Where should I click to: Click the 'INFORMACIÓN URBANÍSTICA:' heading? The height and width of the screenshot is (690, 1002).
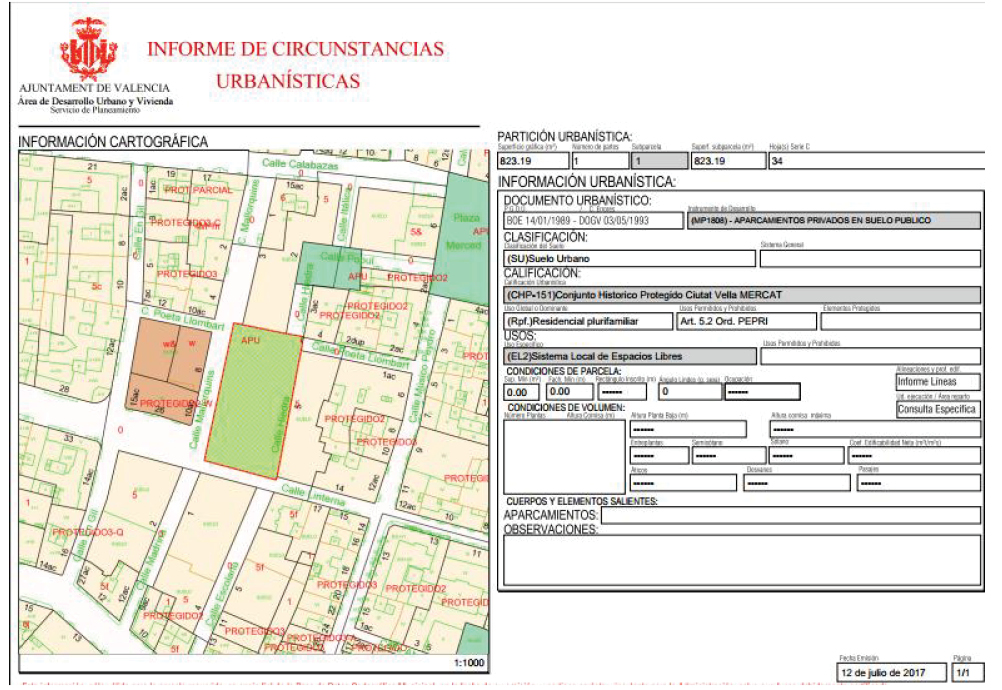[586, 181]
